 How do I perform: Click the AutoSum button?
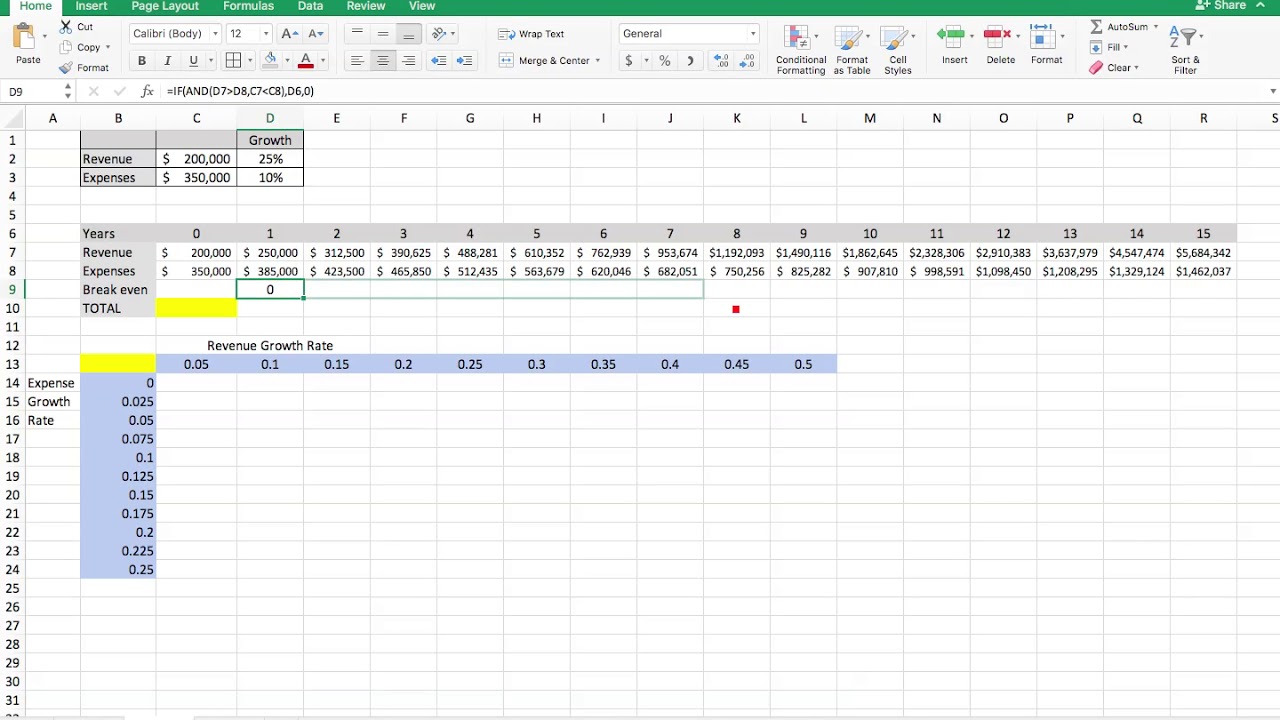click(x=1119, y=27)
